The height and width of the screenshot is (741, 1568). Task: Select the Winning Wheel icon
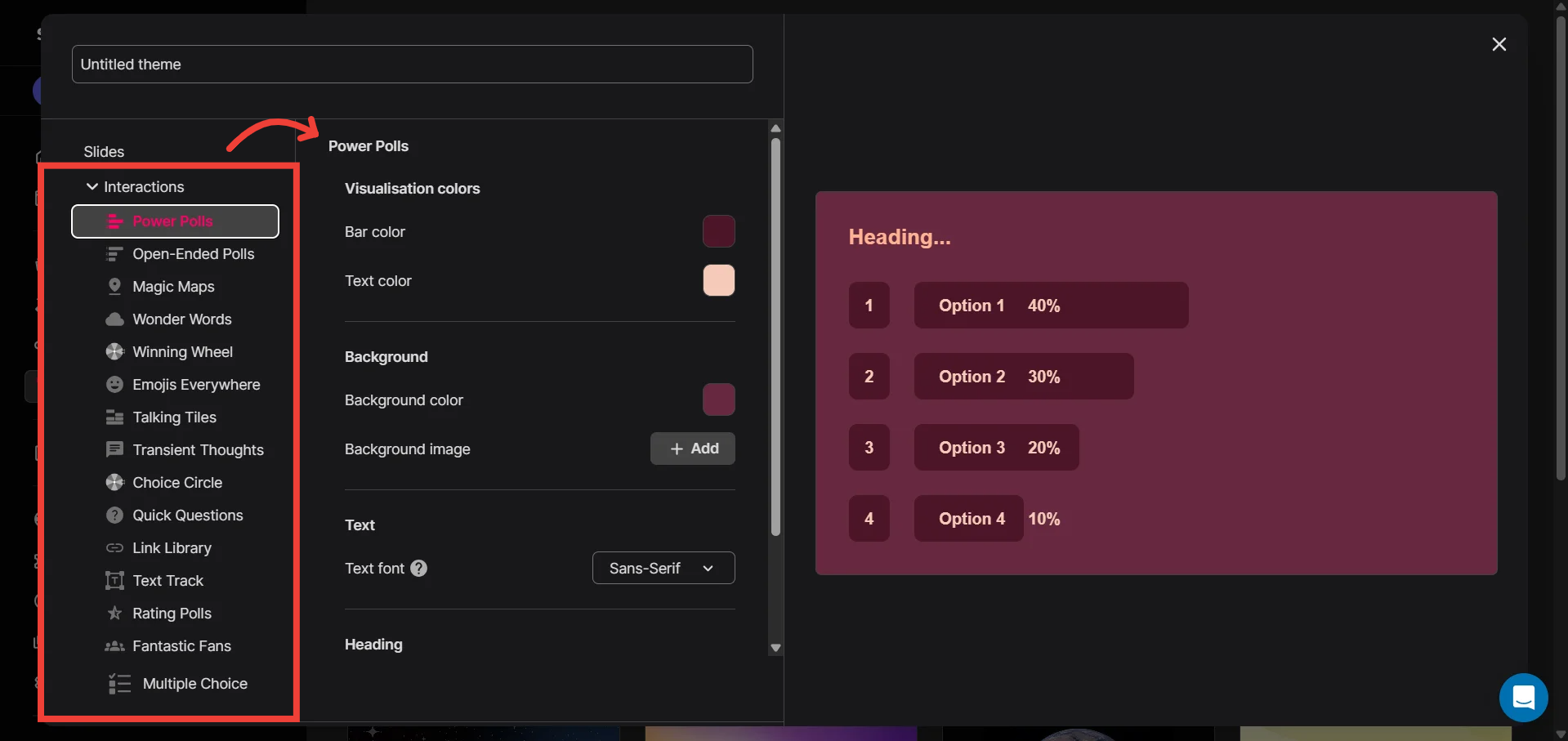(x=114, y=352)
